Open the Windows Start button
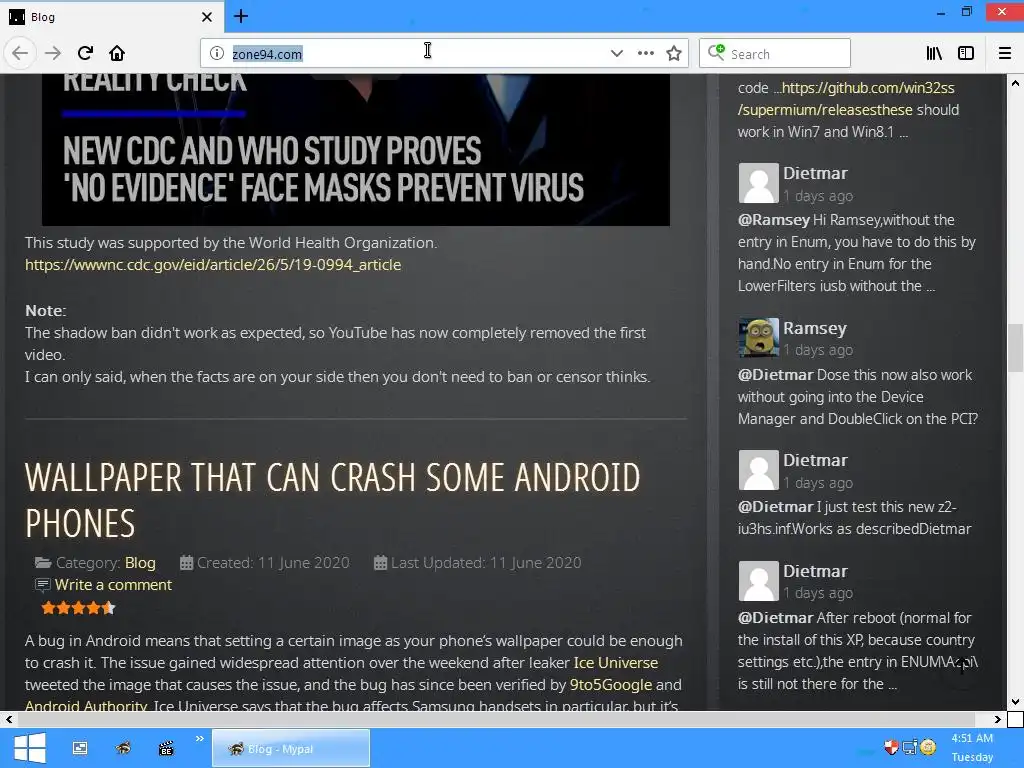Screen dimensions: 1024x768 [29, 748]
